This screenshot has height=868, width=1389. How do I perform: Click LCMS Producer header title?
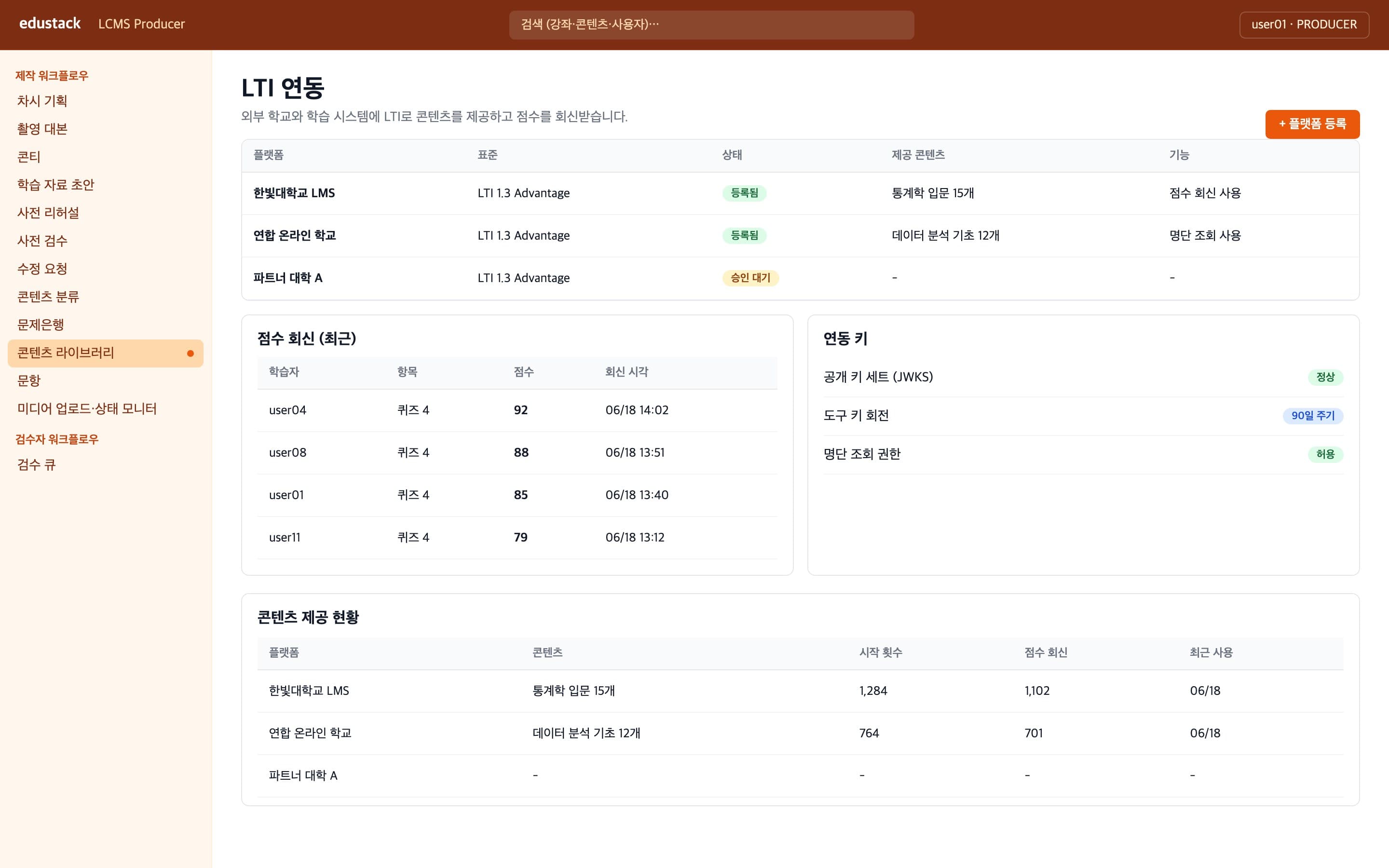(141, 24)
